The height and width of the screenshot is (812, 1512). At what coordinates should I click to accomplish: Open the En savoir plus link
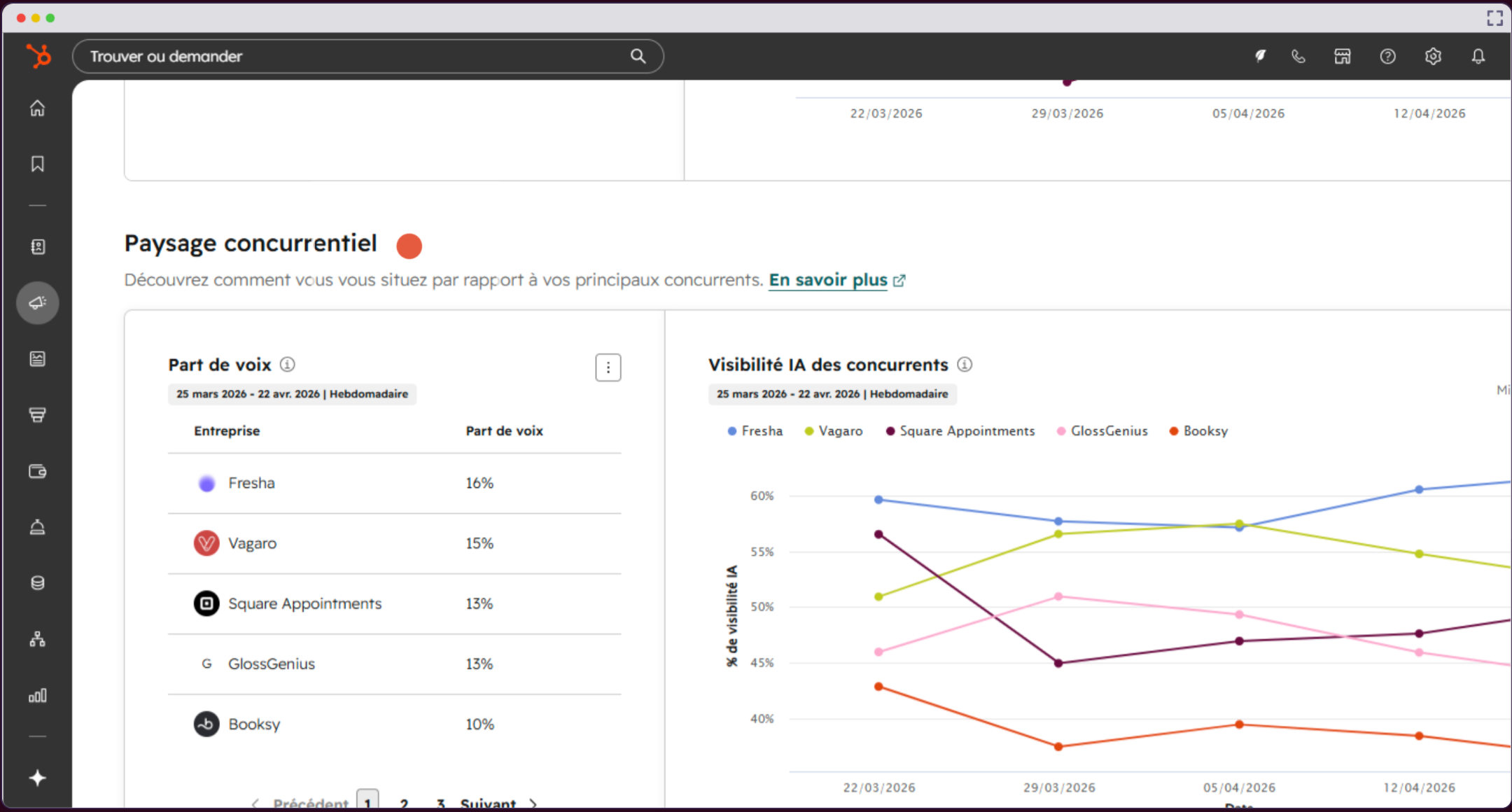pos(837,280)
